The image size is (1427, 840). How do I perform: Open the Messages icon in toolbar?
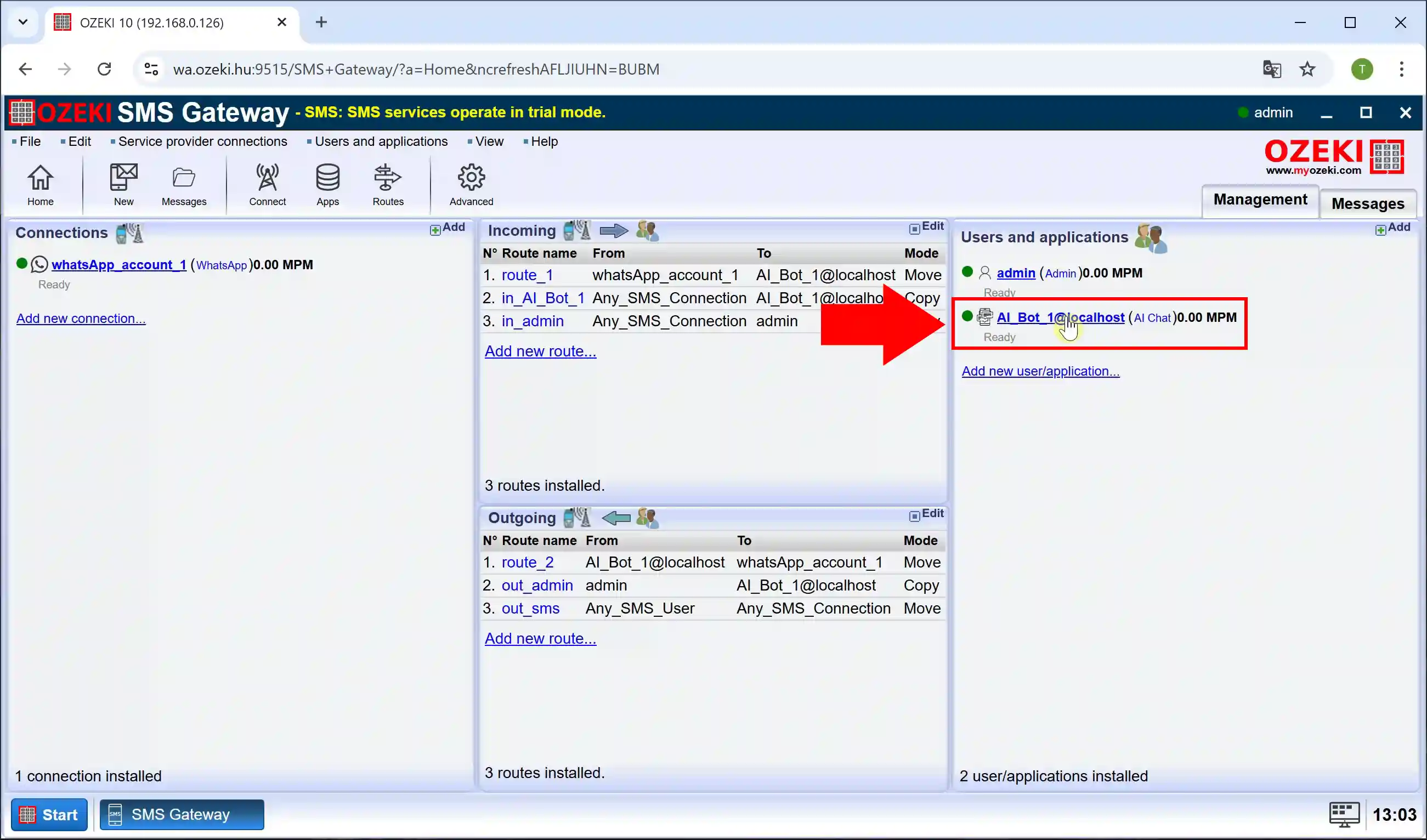click(x=183, y=186)
